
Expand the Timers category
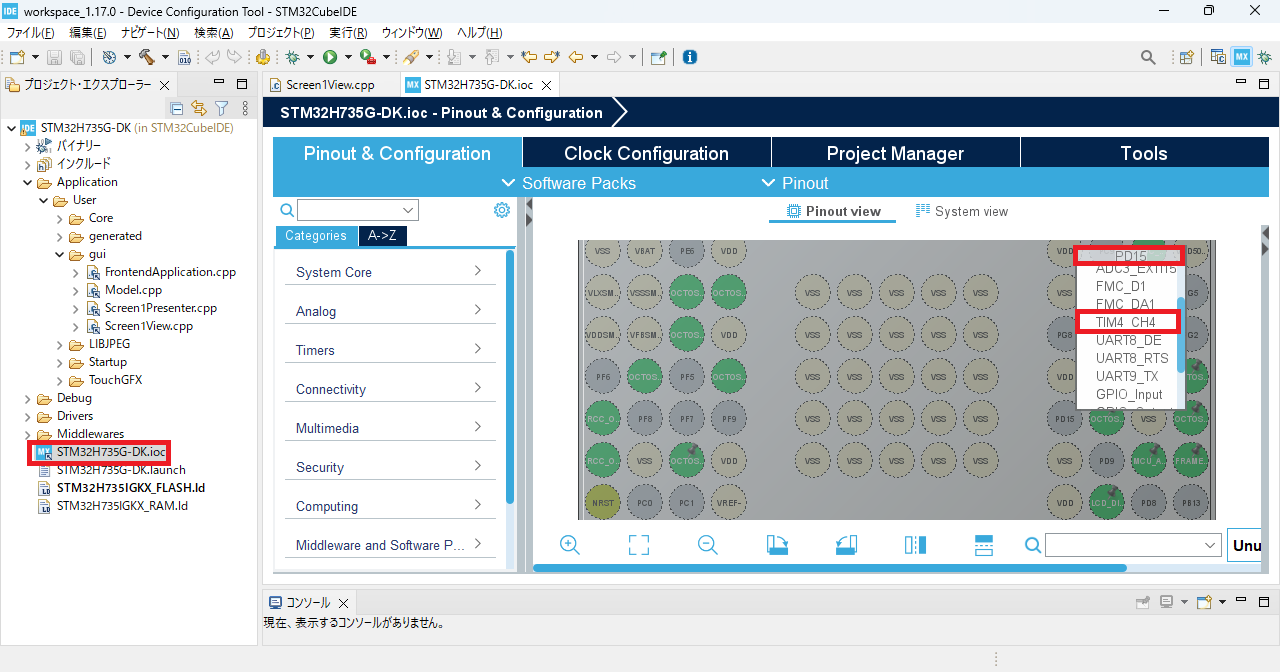click(x=389, y=350)
